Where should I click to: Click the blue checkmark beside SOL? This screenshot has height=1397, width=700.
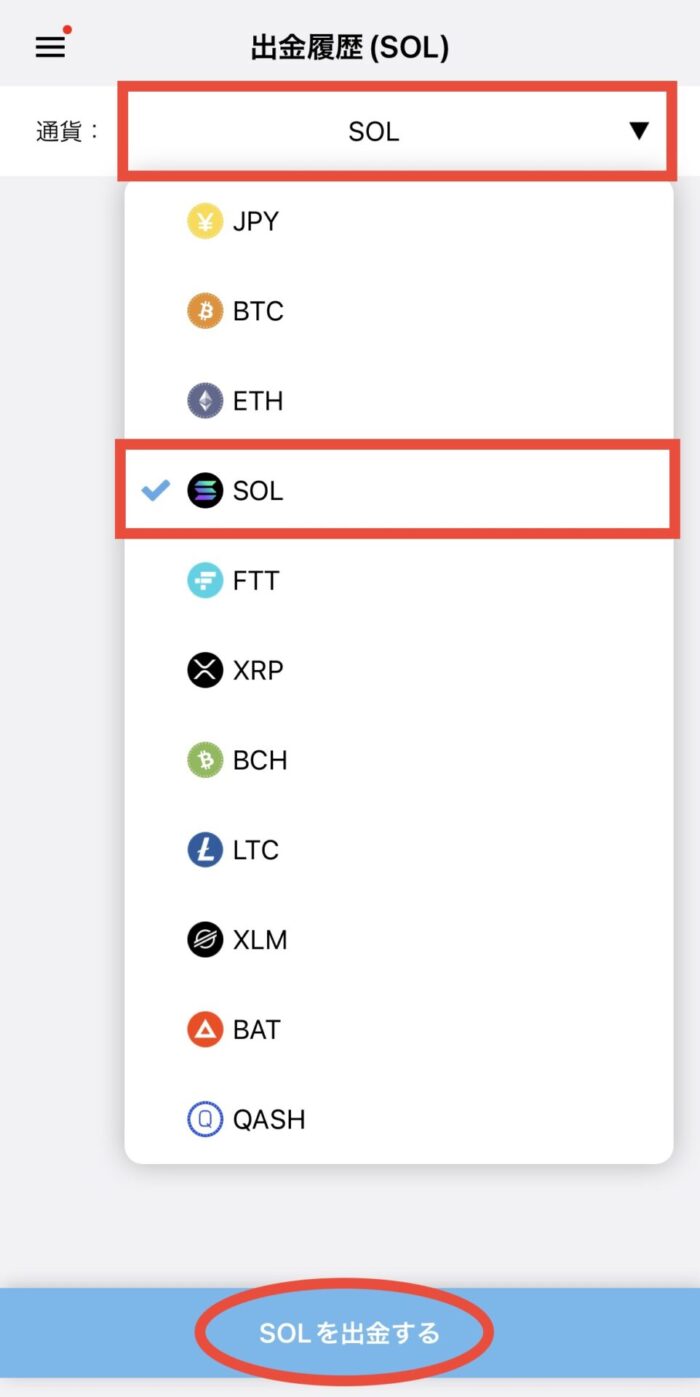(x=156, y=491)
